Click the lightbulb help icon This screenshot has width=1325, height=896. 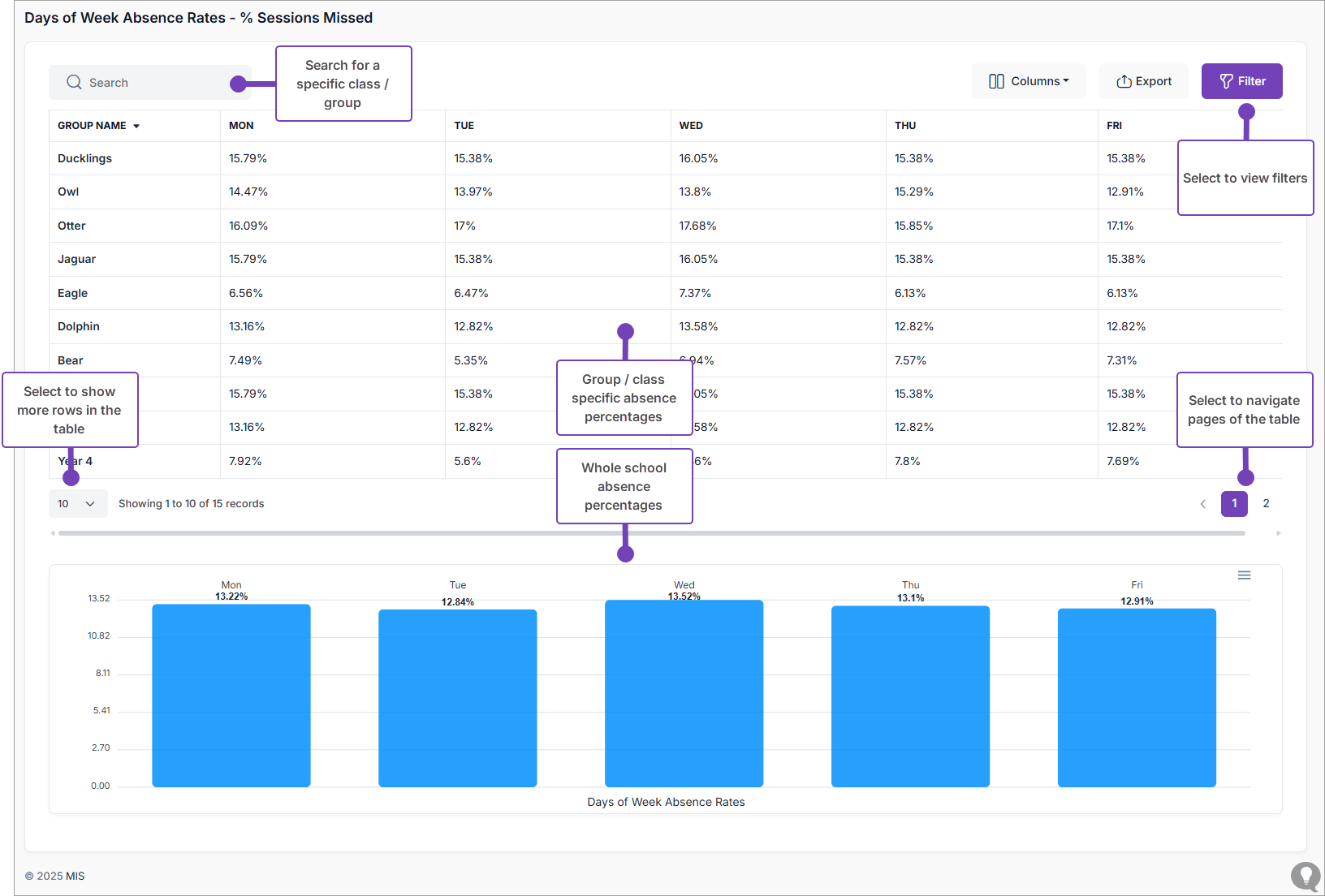click(1306, 876)
